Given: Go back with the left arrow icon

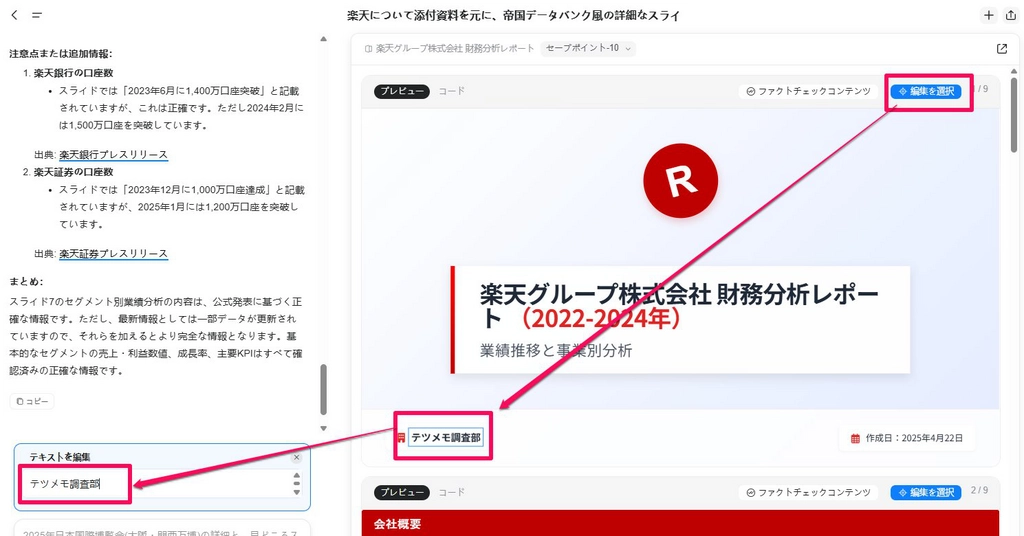Looking at the screenshot, I should (x=14, y=15).
